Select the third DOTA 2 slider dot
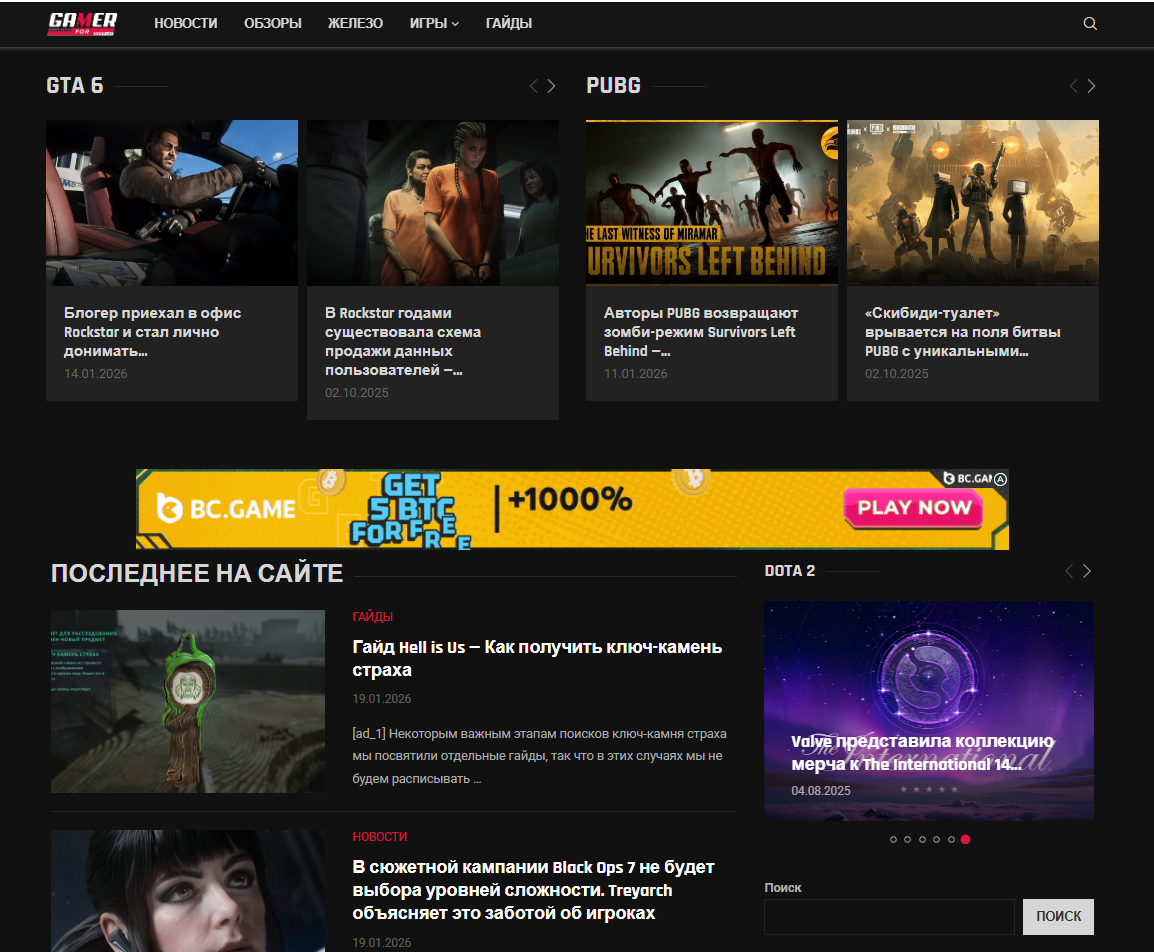Screen dimensions: 1154x952 [x=922, y=839]
